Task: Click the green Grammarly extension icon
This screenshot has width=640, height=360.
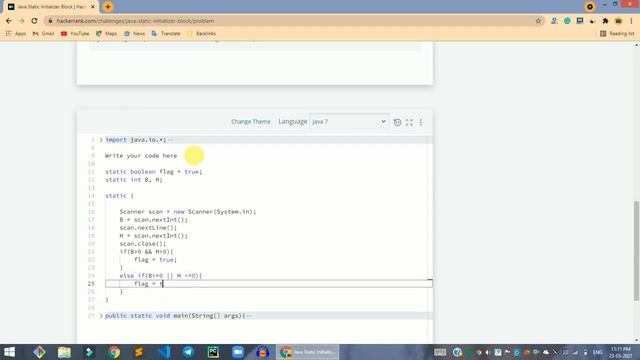Action: pyautogui.click(x=567, y=21)
